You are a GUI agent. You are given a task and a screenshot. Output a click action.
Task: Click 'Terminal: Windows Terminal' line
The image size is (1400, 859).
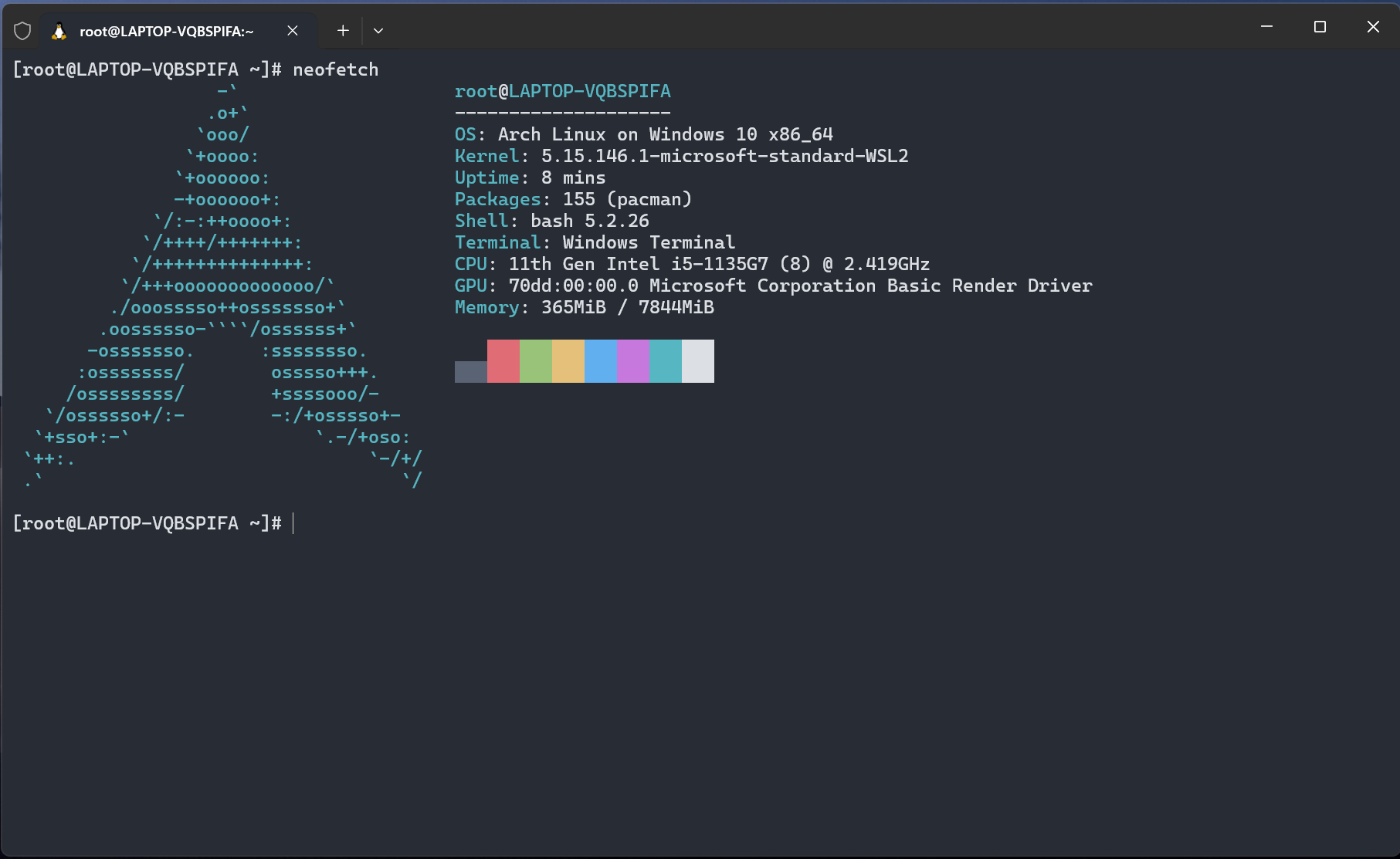[595, 242]
